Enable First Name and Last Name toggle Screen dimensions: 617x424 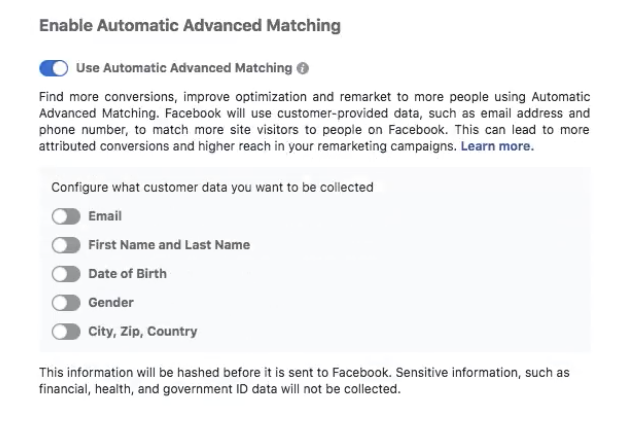click(66, 245)
